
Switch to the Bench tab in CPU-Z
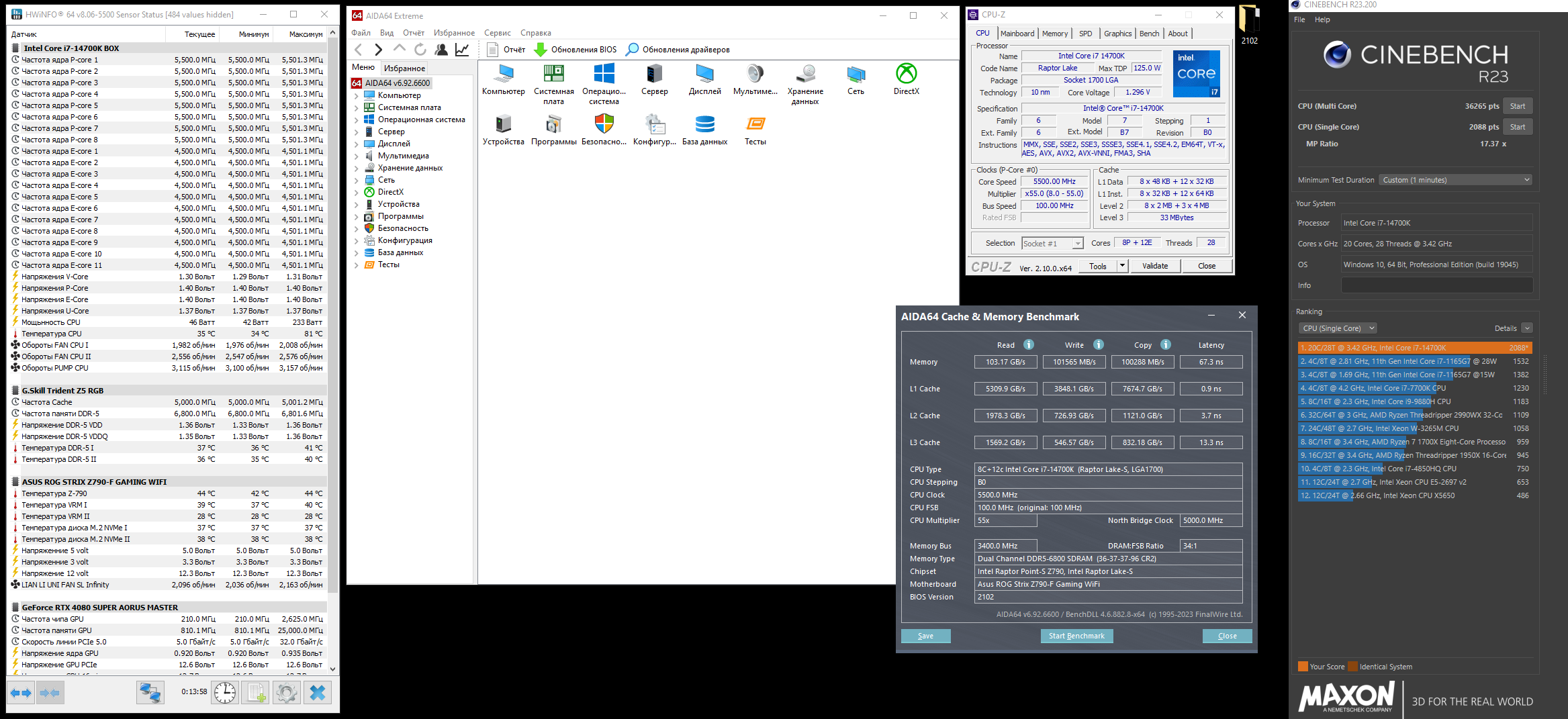[1149, 34]
